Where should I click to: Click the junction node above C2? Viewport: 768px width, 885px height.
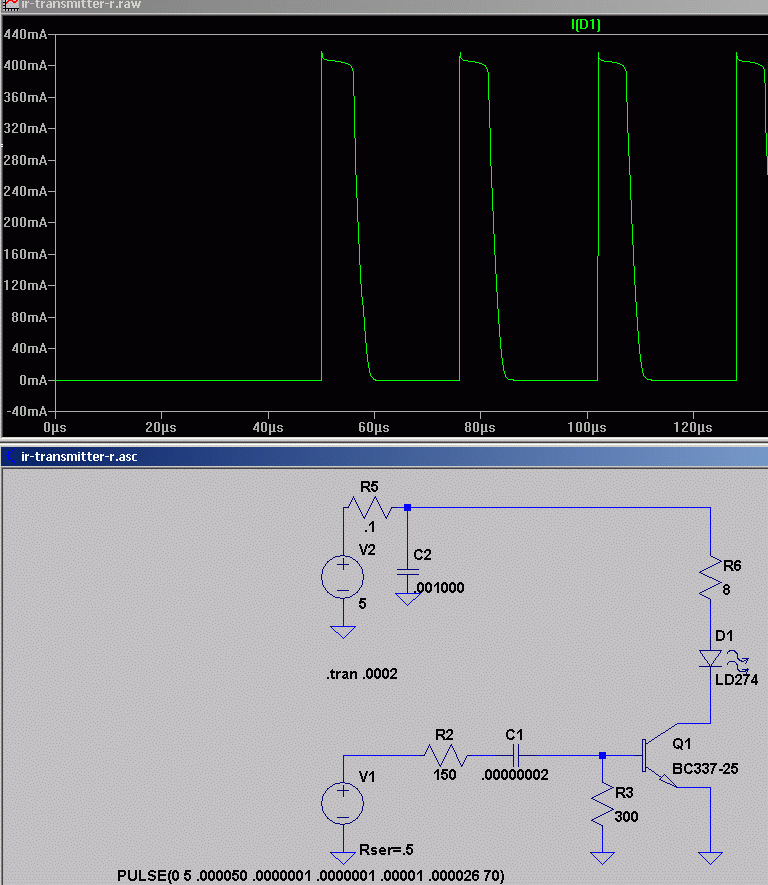click(407, 507)
